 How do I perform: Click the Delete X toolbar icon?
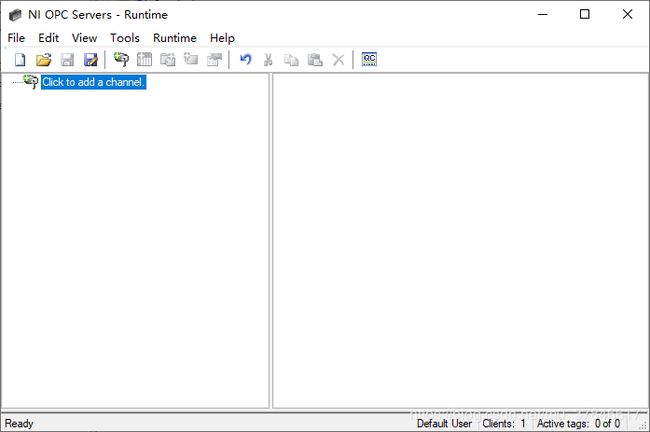point(338,60)
